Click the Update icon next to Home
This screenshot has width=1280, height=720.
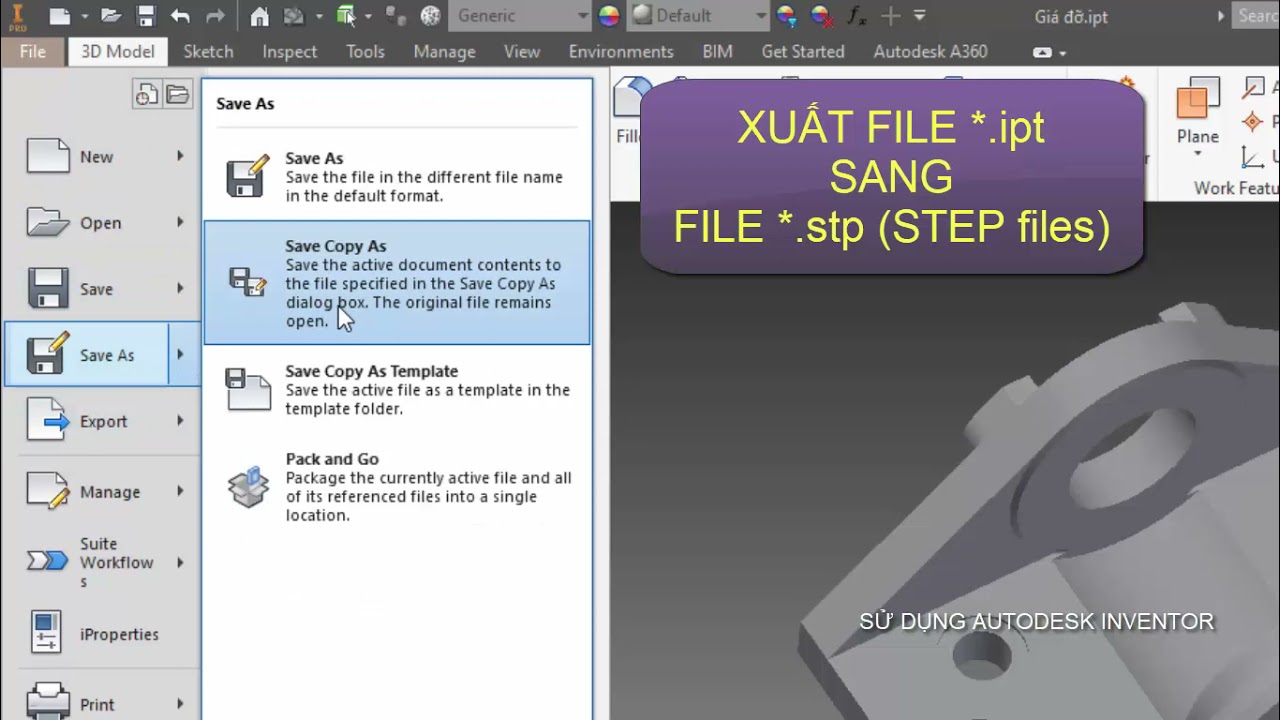point(294,16)
